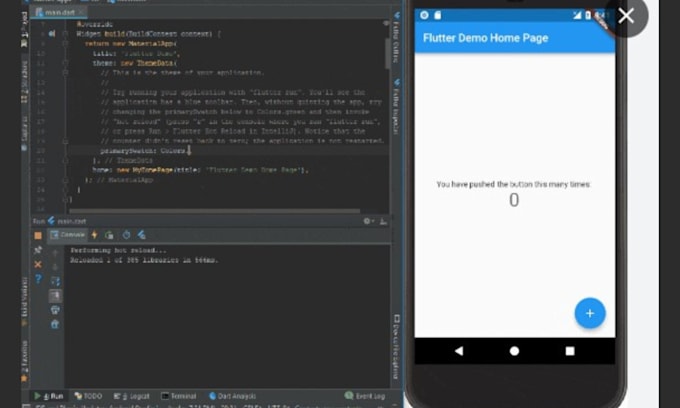Image resolution: width=680 pixels, height=408 pixels.
Task: Collapse the ThemeData block fold marker
Action: click(65, 63)
